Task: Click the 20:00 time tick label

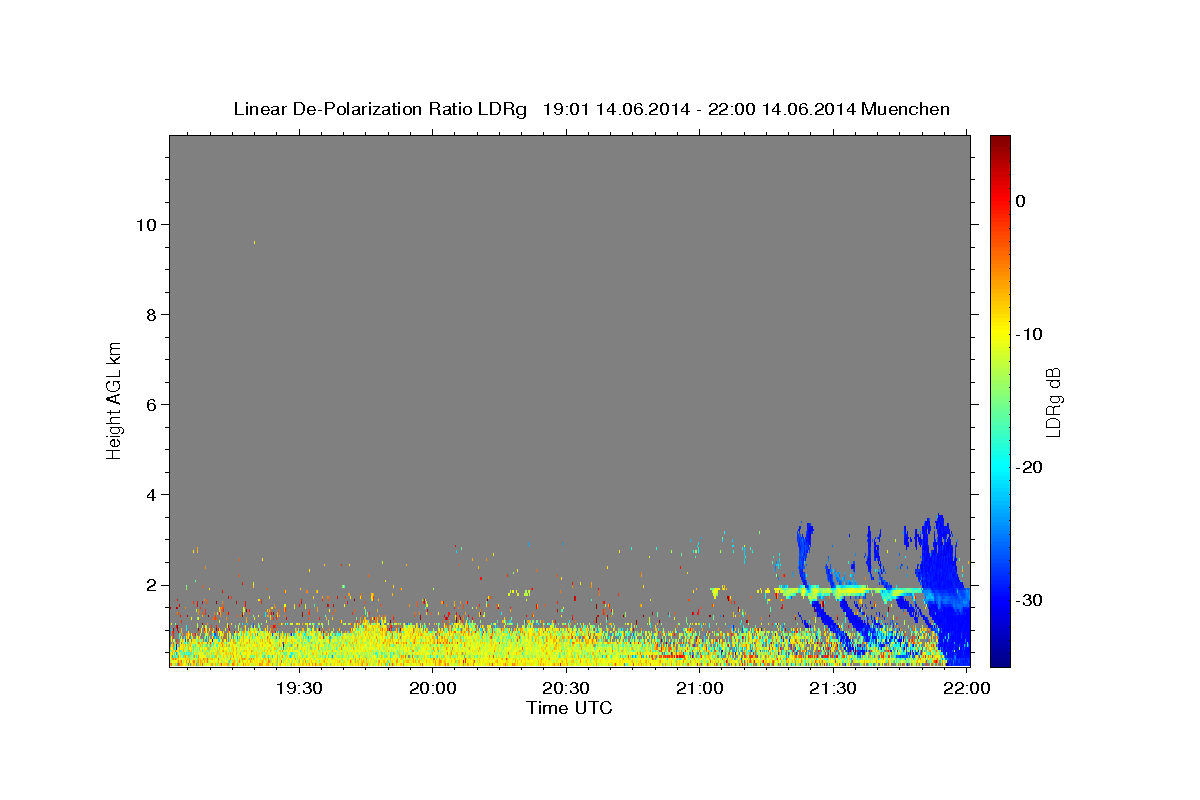Action: 433,688
